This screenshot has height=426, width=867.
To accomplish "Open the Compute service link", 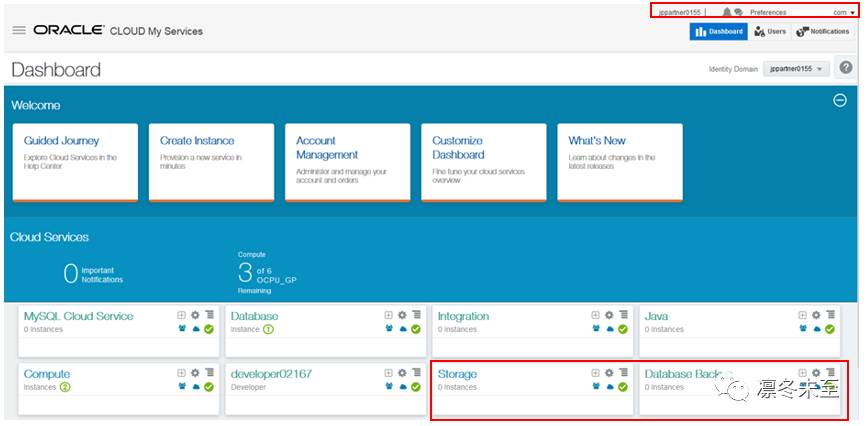I will pyautogui.click(x=47, y=375).
